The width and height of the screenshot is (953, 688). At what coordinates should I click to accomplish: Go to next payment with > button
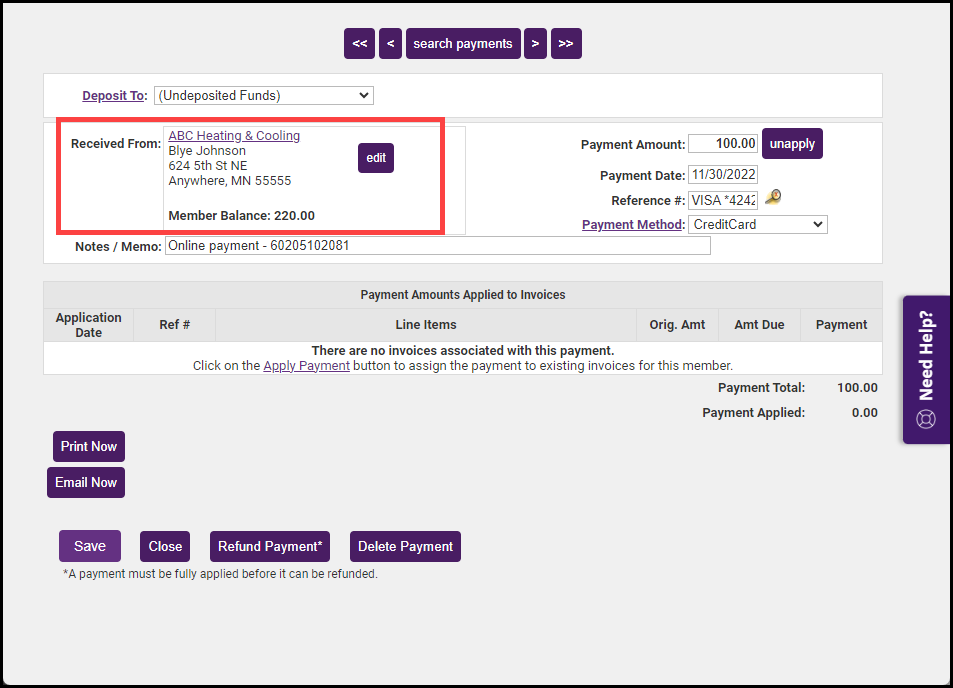535,44
